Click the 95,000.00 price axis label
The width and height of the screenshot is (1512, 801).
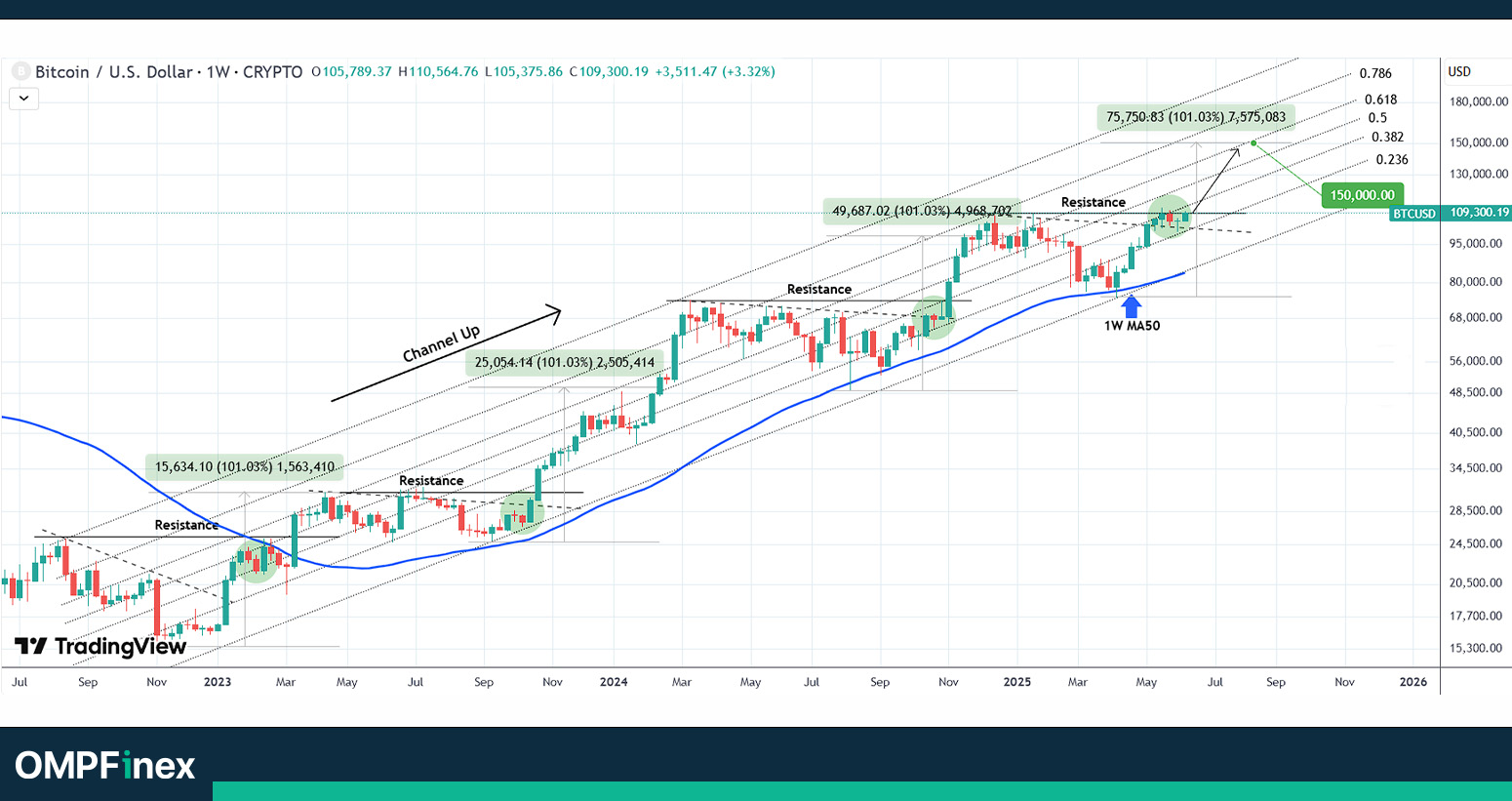(x=1476, y=244)
